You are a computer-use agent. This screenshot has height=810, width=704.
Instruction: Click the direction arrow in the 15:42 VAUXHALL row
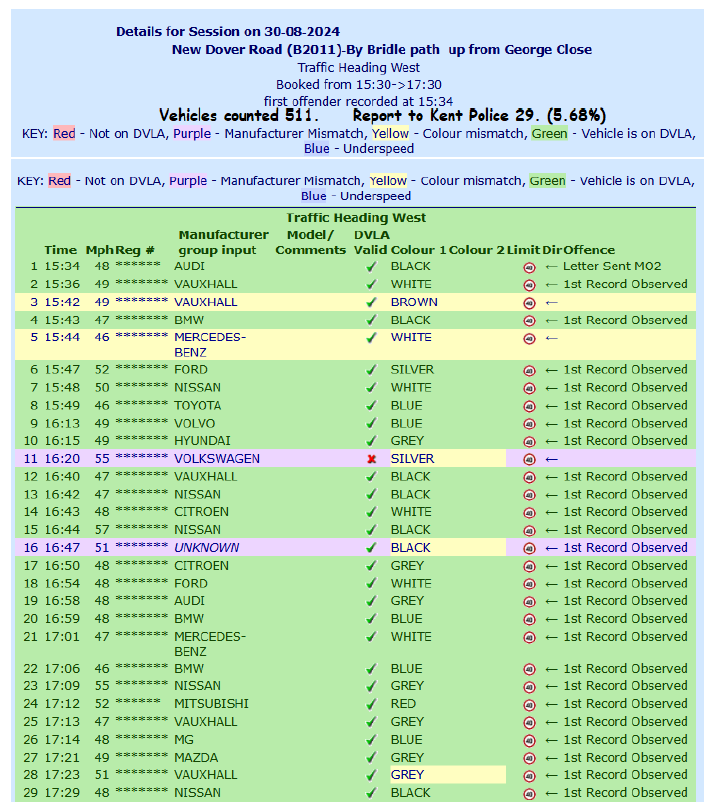coord(551,303)
